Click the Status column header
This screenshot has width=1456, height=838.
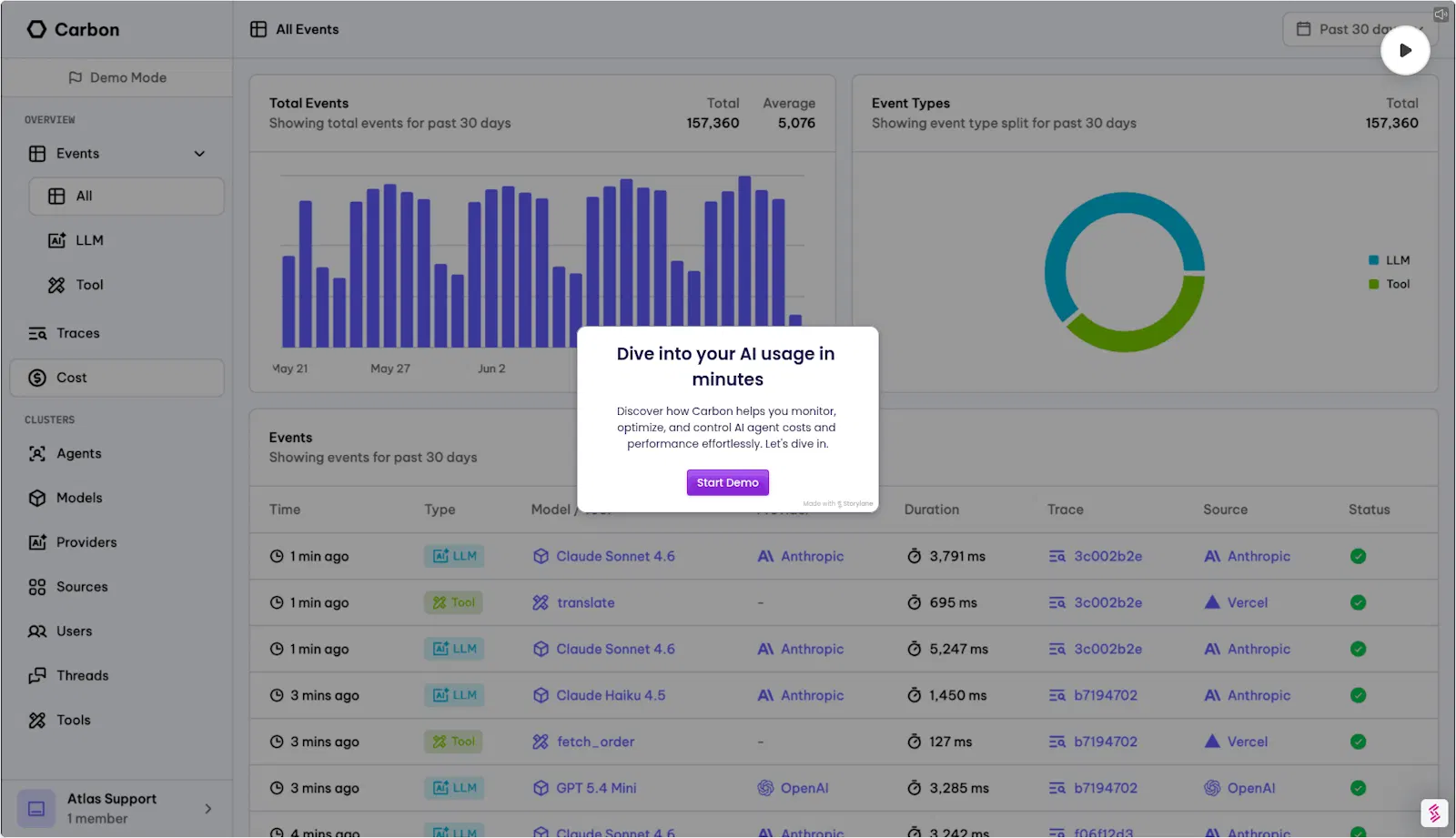pos(1370,510)
